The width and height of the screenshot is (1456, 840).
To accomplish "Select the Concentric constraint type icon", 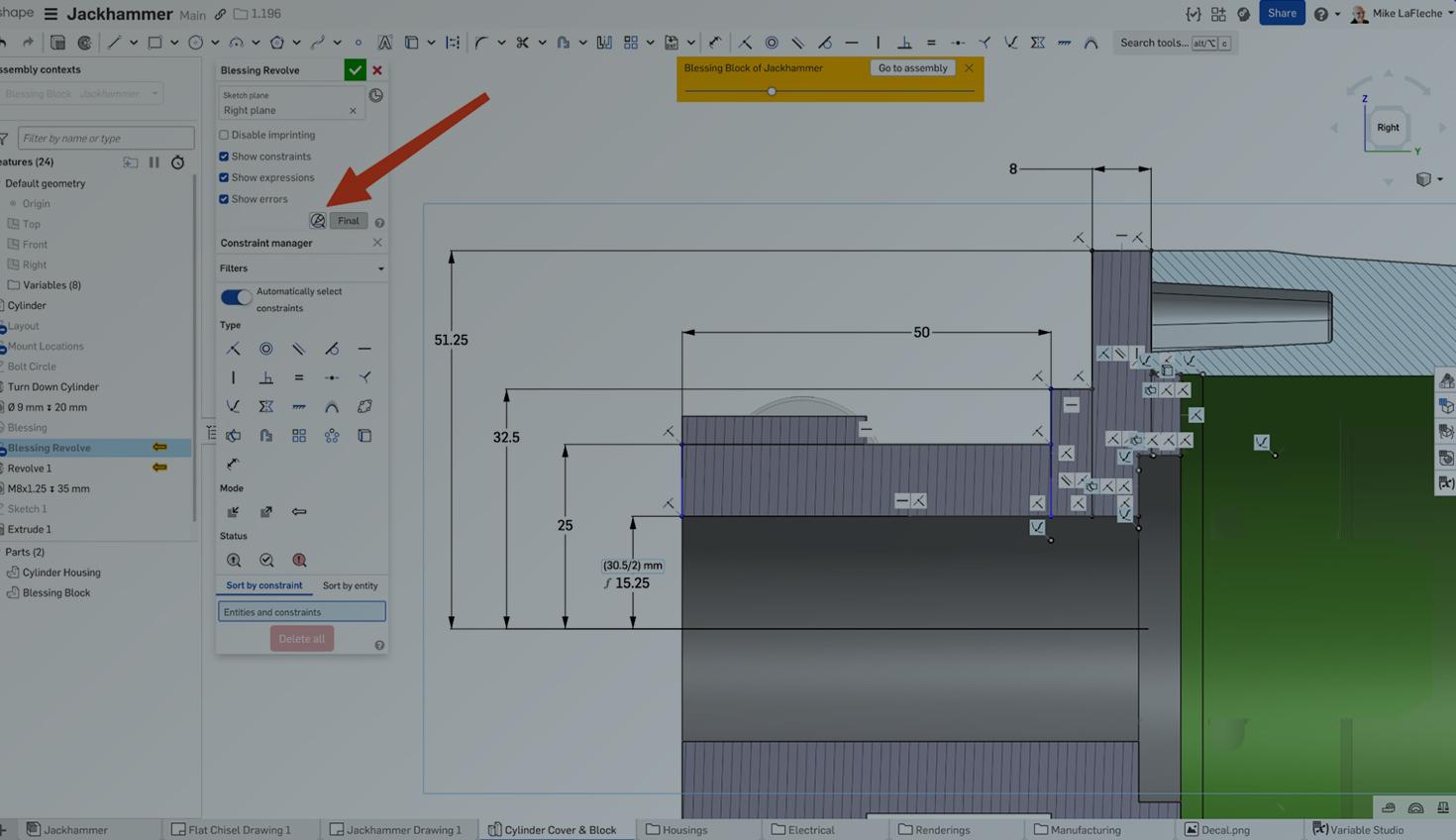I will click(x=265, y=349).
